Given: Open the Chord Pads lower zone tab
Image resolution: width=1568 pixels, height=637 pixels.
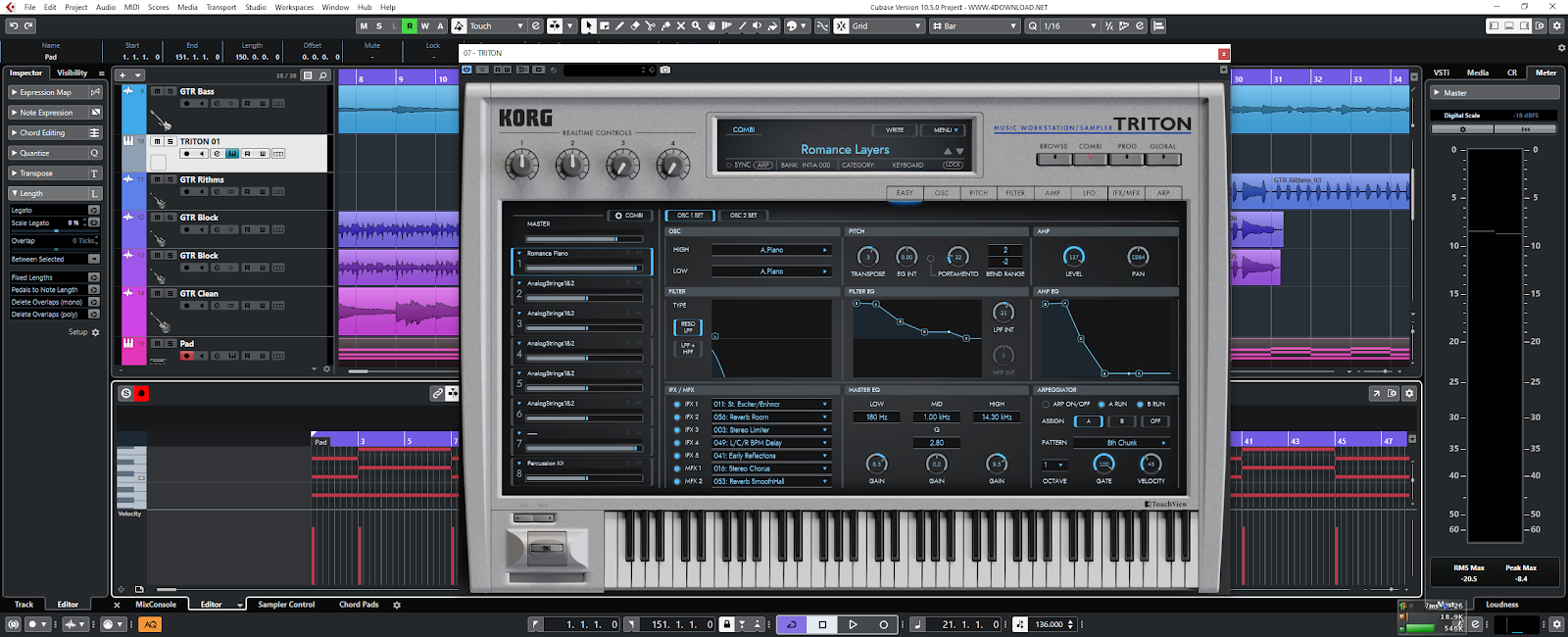Looking at the screenshot, I should (359, 605).
